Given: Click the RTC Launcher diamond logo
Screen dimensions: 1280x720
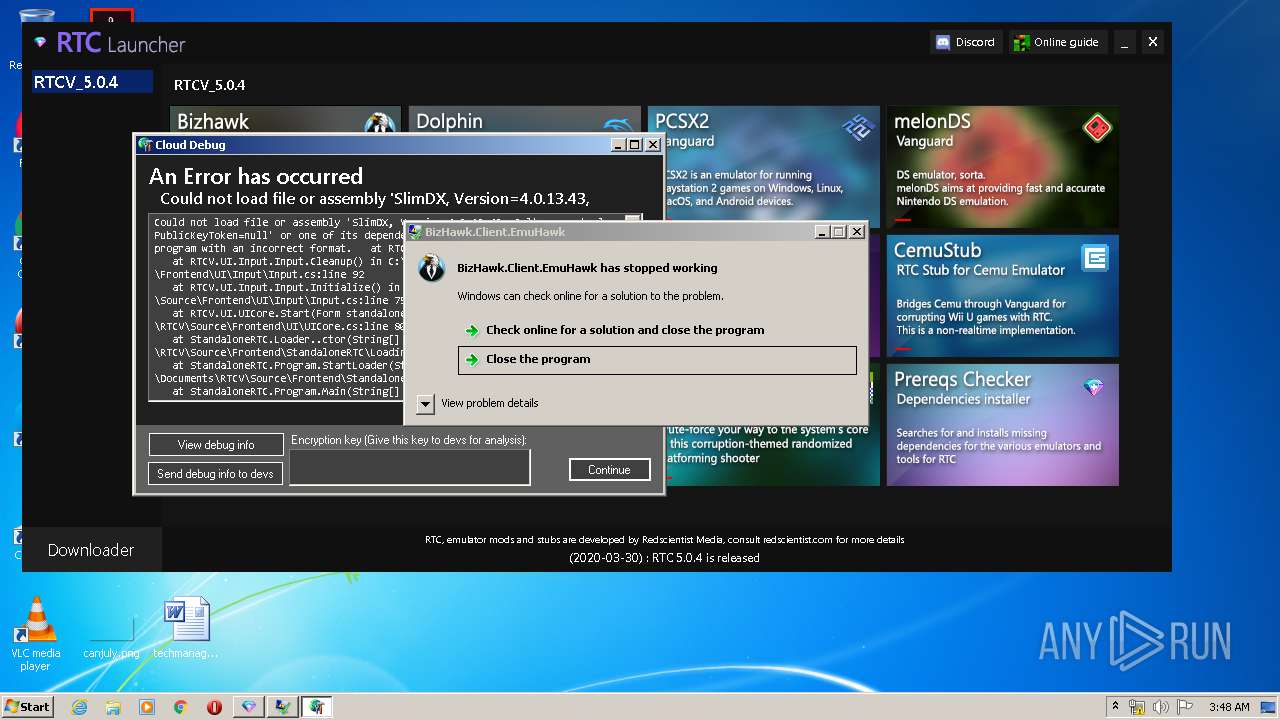Looking at the screenshot, I should tap(40, 42).
